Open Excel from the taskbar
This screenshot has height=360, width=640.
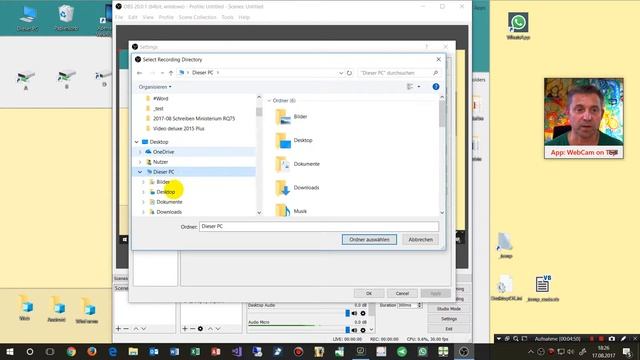[195, 351]
